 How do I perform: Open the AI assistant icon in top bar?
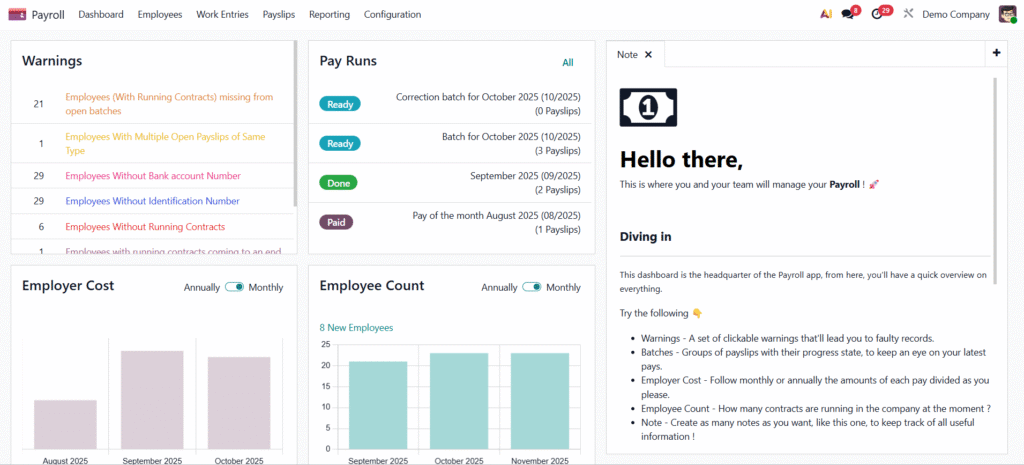point(825,14)
